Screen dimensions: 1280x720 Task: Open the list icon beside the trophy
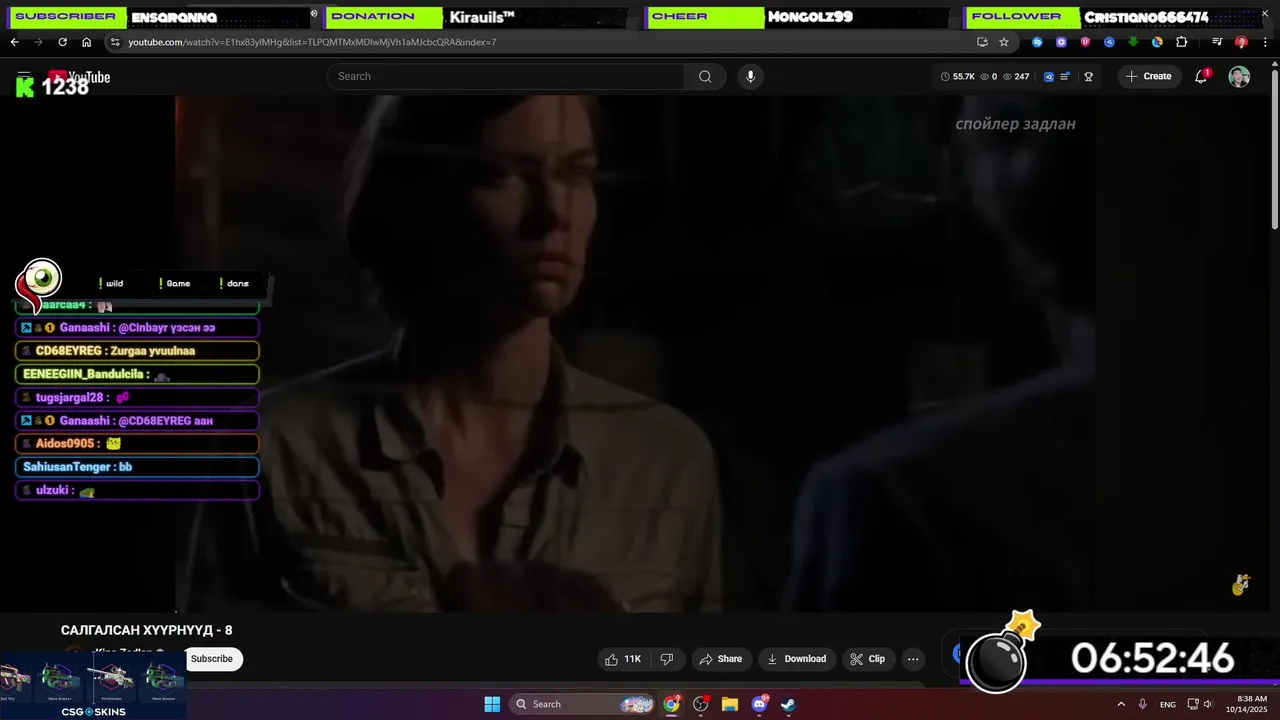click(x=1065, y=76)
